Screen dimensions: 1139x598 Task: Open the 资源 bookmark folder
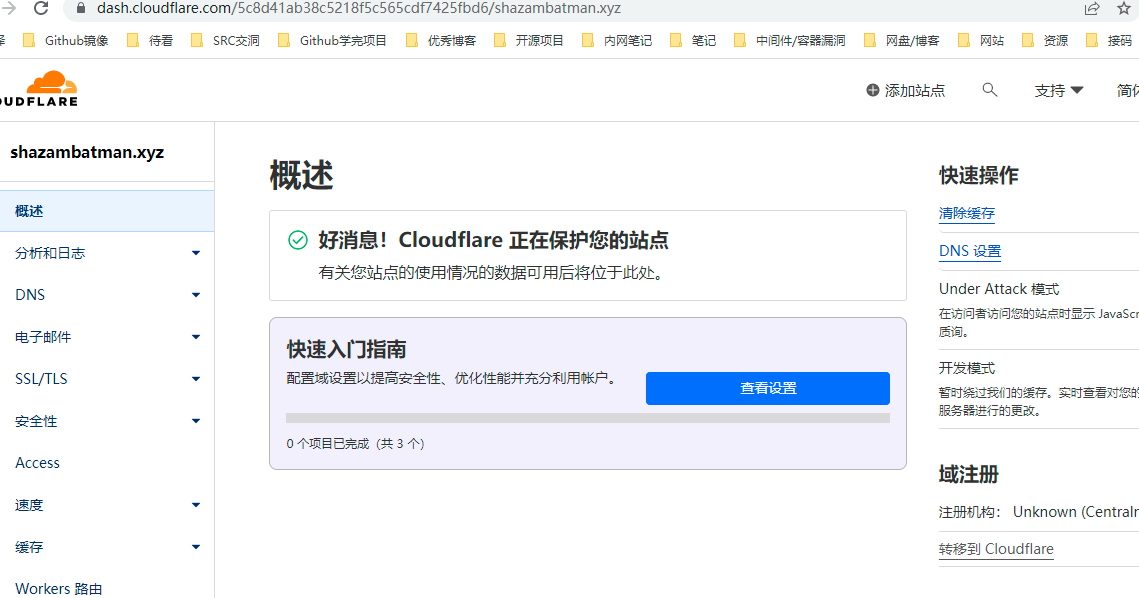coord(1045,41)
